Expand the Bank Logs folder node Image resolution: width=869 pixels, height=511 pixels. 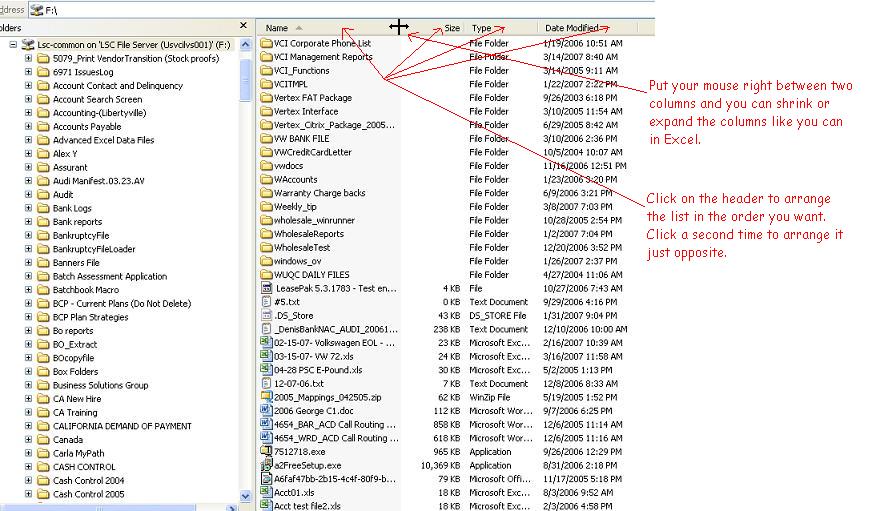click(x=28, y=208)
